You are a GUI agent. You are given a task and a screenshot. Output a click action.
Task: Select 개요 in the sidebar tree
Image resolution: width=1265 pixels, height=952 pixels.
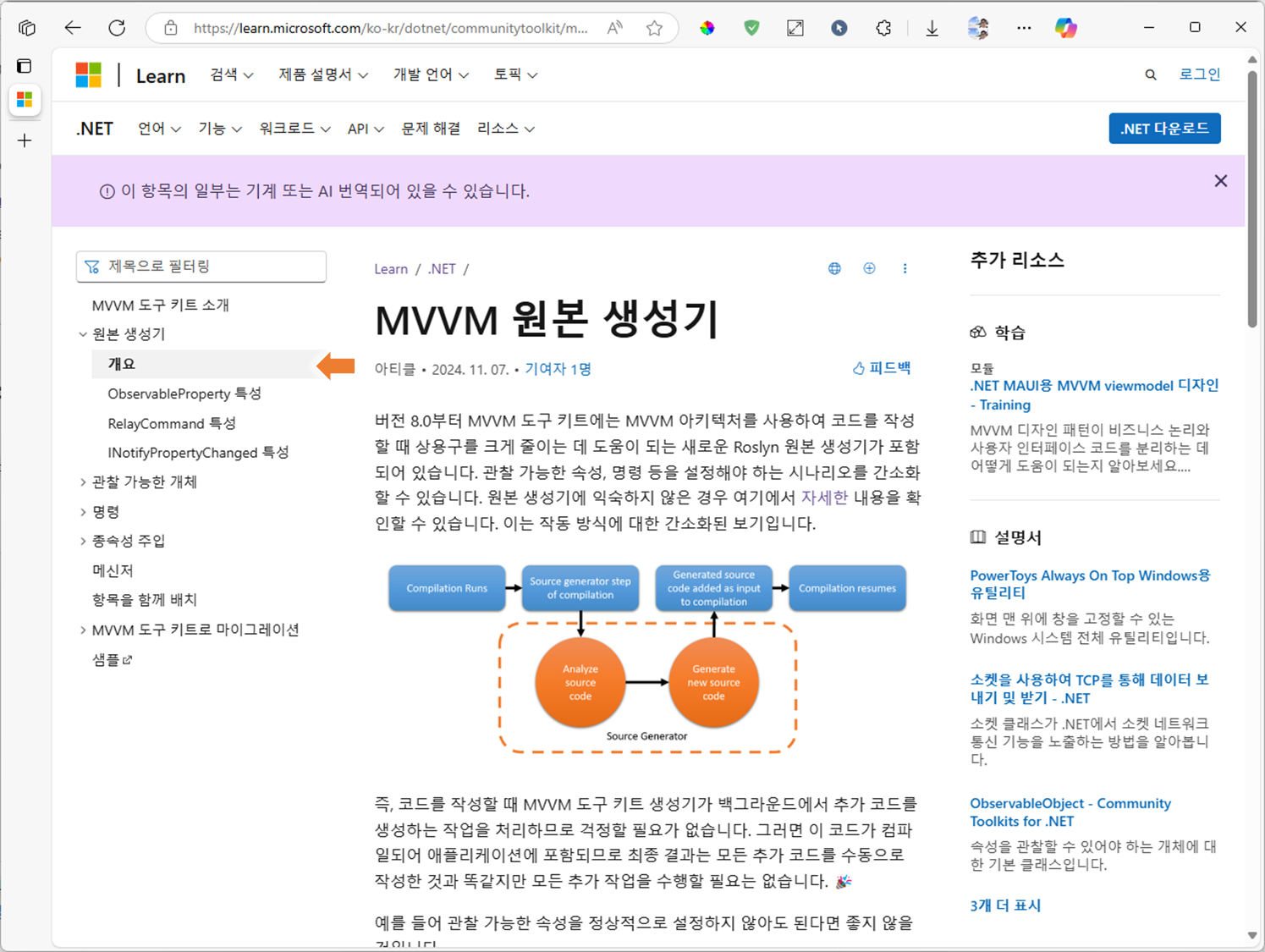[x=209, y=364]
